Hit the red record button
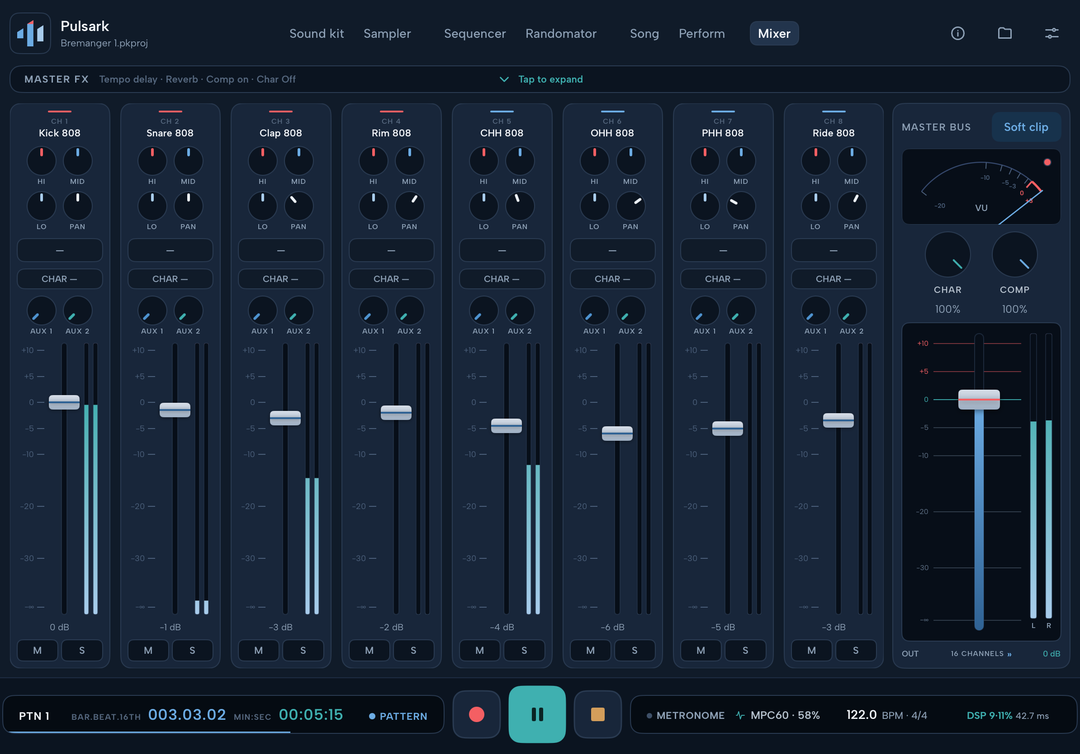The image size is (1080, 754). point(477,714)
